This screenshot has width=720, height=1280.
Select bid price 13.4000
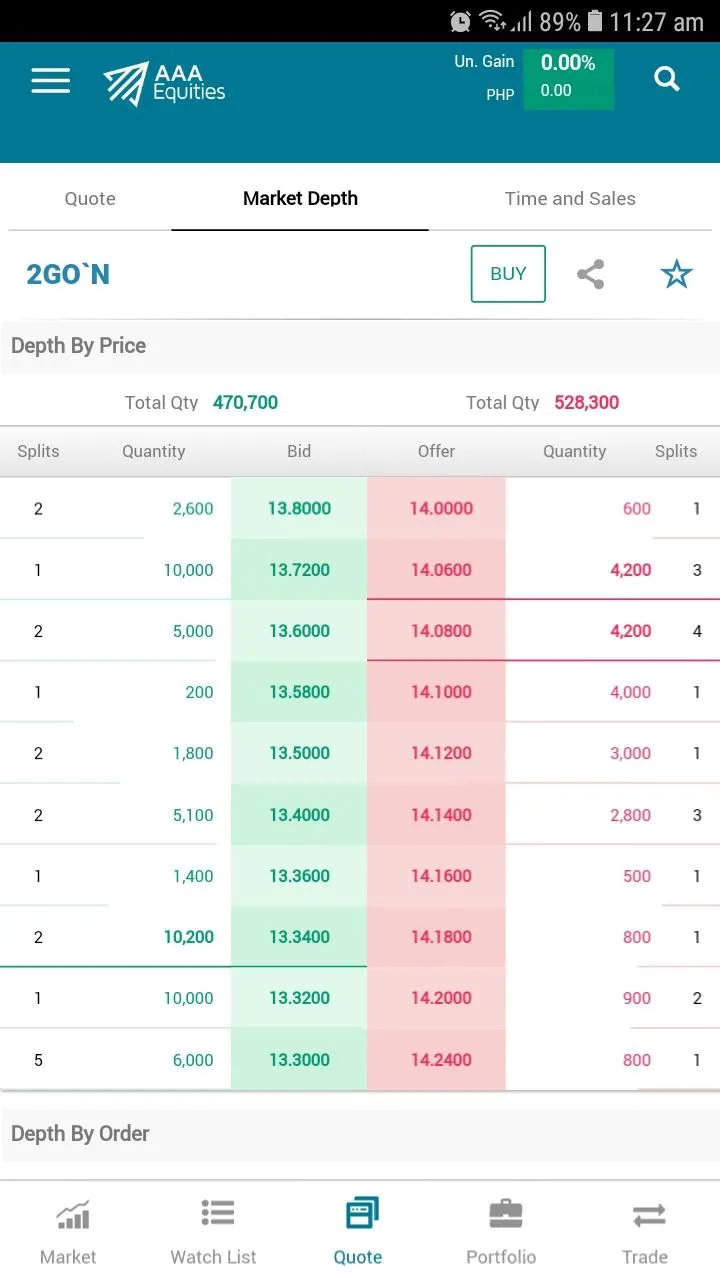pos(299,815)
